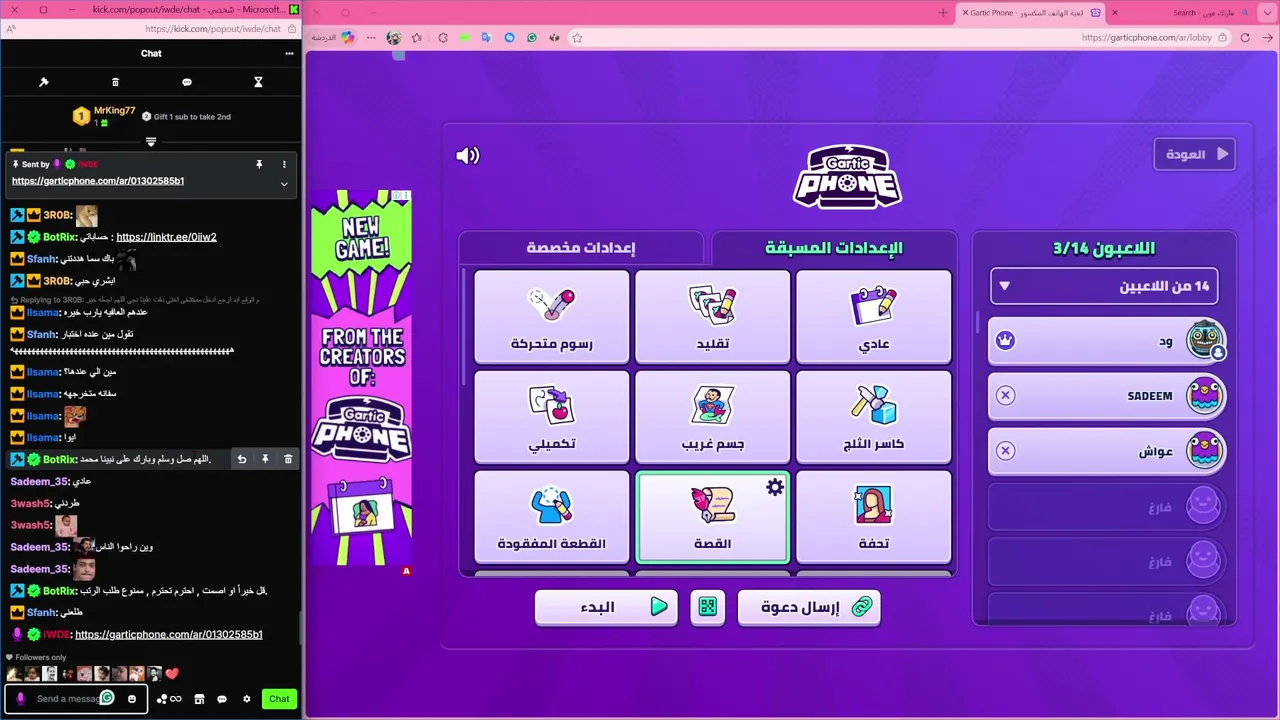Open the IWDE garticphone link at chat bottom
1280x720 pixels.
(x=169, y=634)
